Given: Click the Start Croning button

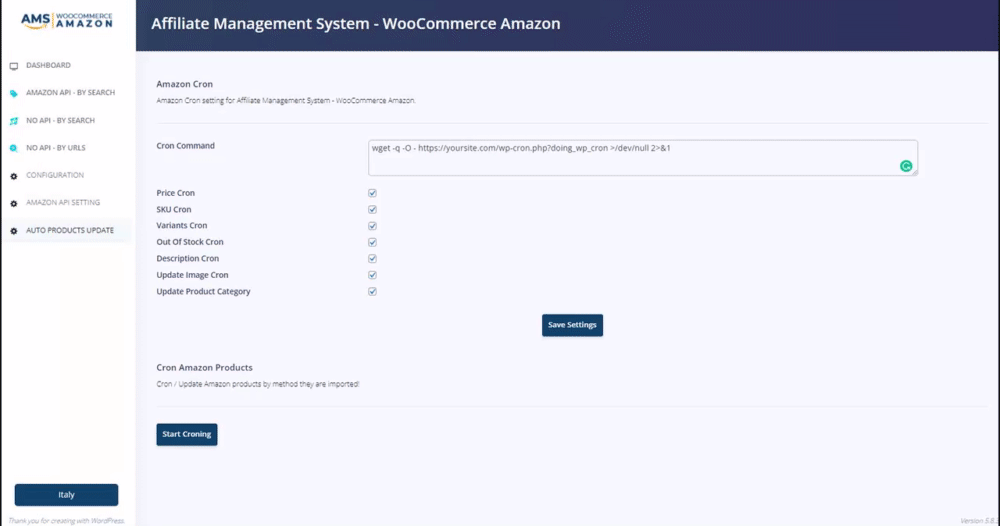Looking at the screenshot, I should point(187,434).
